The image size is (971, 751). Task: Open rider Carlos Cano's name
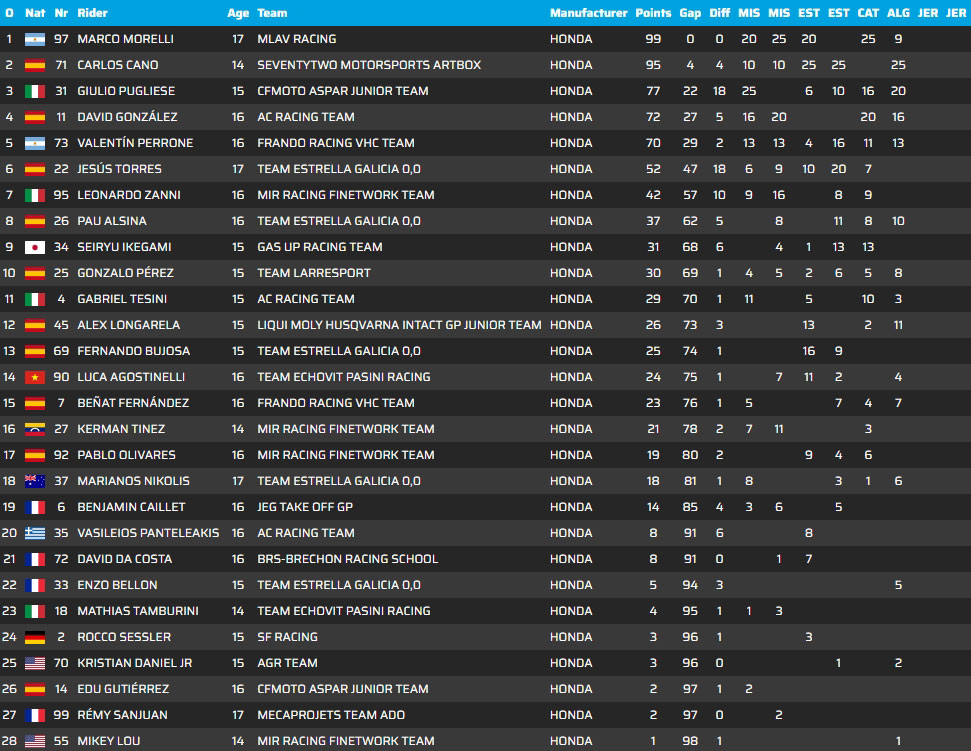pyautogui.click(x=117, y=65)
